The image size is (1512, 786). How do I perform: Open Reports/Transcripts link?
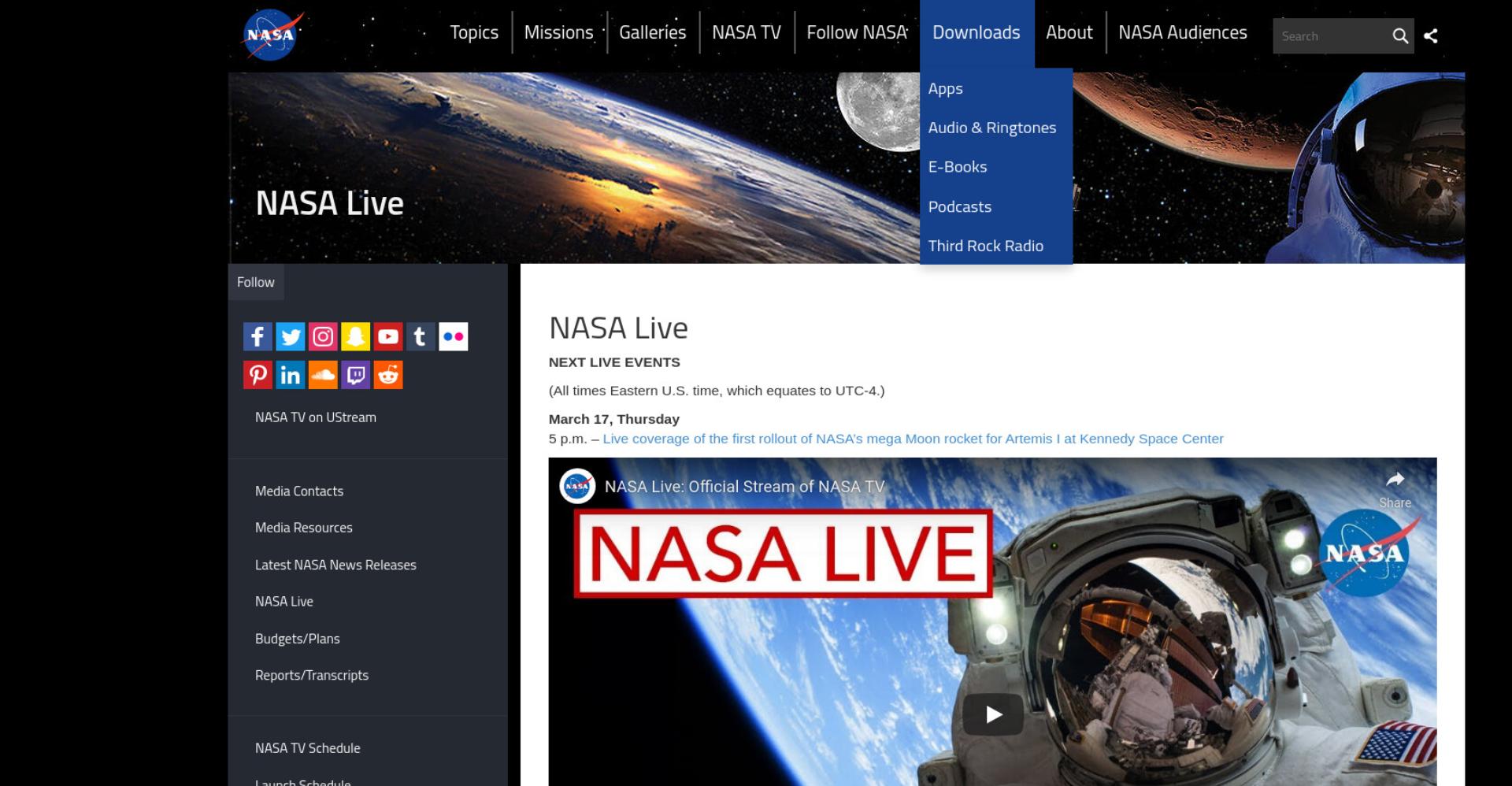(312, 675)
